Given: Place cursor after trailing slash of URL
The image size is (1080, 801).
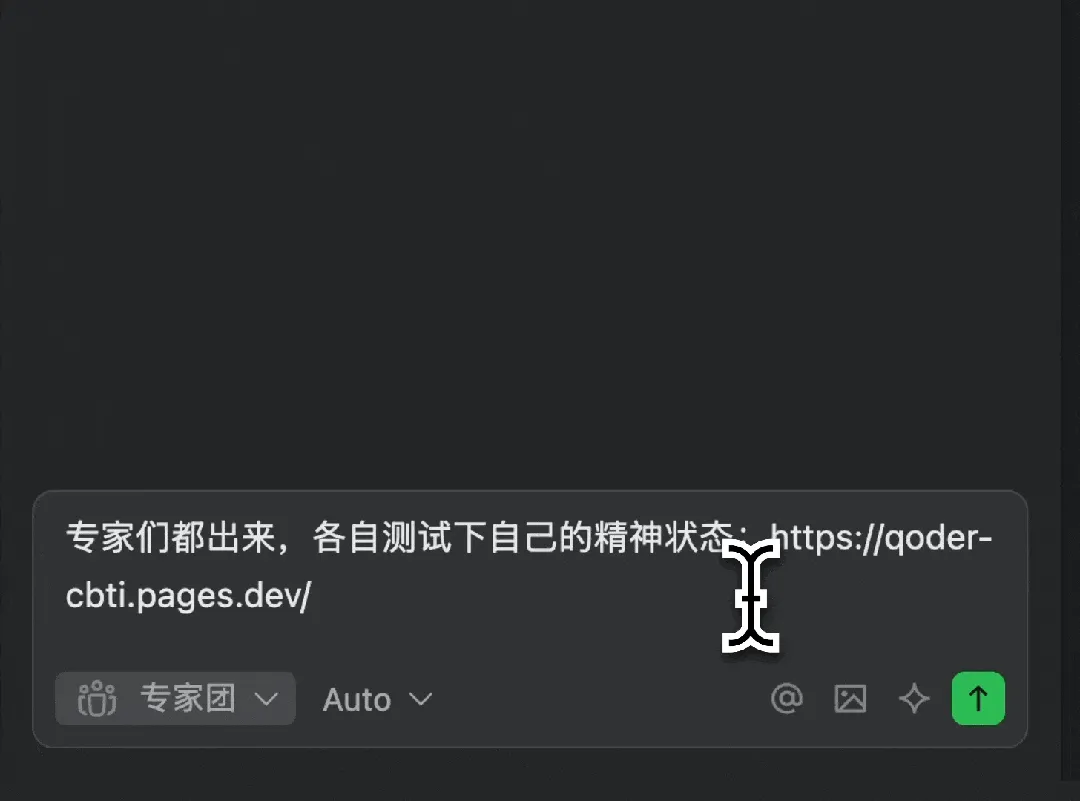Looking at the screenshot, I should (x=313, y=596).
